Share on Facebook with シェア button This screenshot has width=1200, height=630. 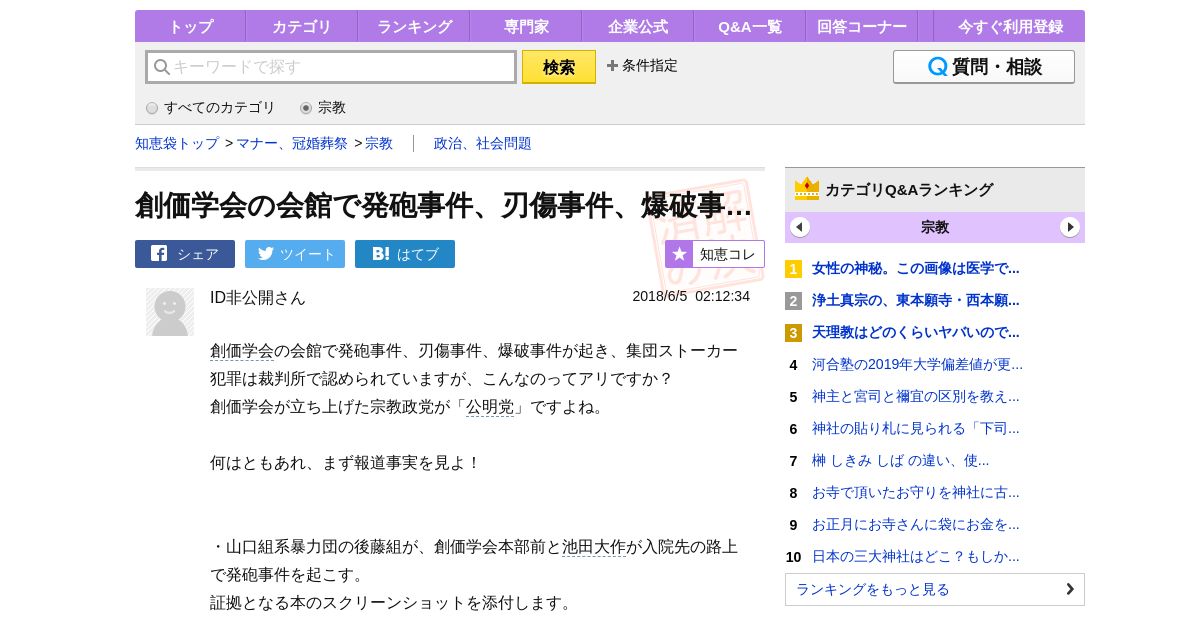click(x=185, y=254)
